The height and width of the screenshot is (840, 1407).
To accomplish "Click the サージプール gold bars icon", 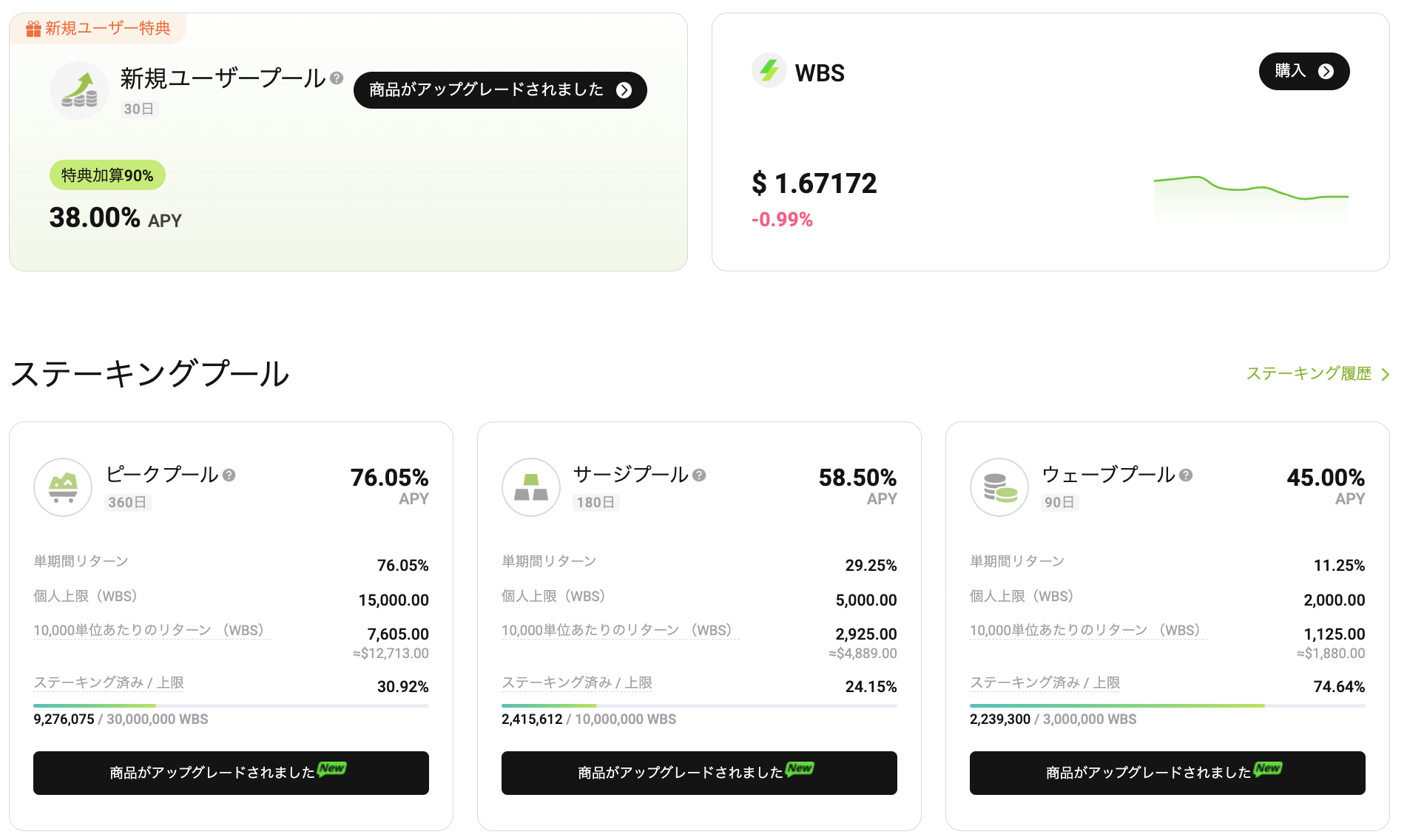I will 531,487.
